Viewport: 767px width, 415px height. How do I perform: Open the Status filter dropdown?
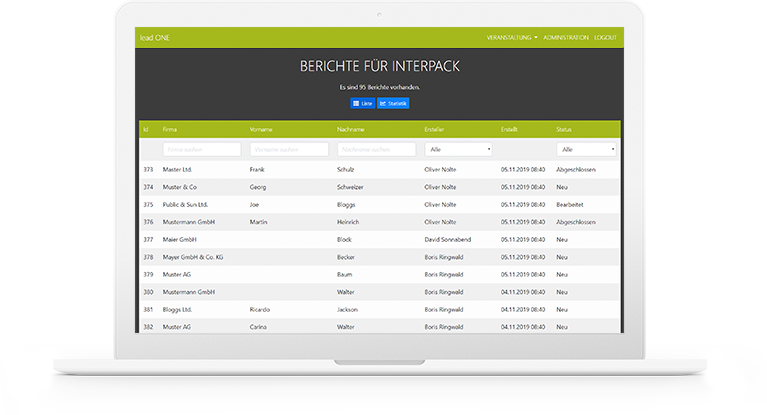click(586, 149)
